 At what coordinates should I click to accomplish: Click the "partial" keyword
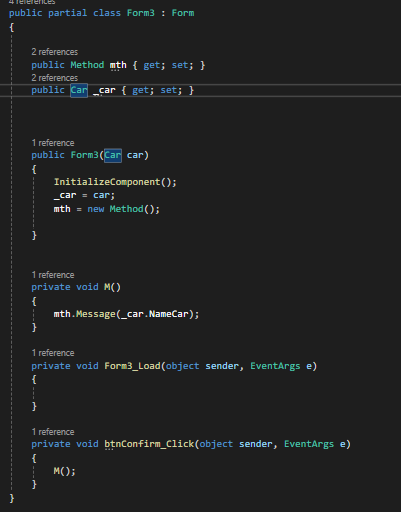68,13
